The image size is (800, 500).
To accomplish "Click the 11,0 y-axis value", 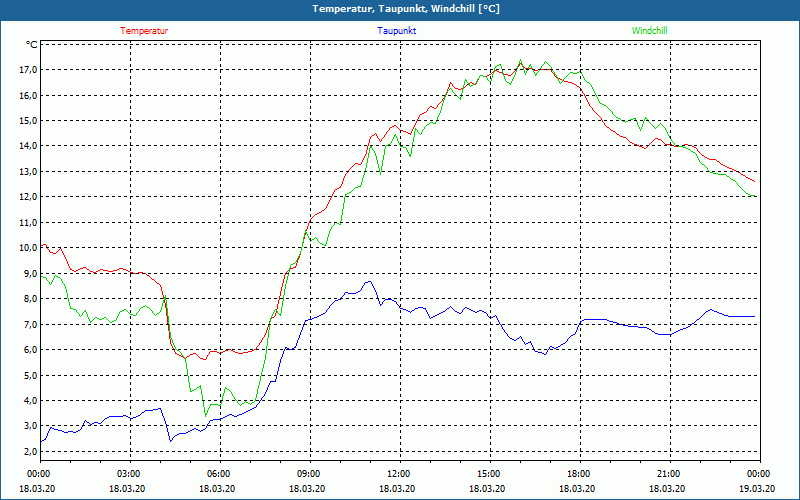I will (x=29, y=222).
